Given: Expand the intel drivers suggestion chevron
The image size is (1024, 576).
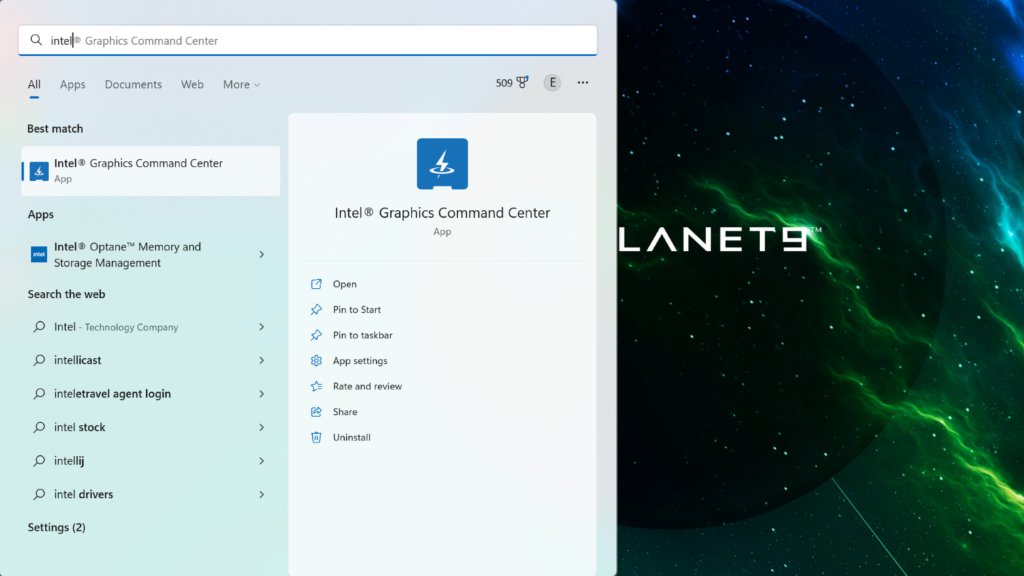Looking at the screenshot, I should [261, 494].
